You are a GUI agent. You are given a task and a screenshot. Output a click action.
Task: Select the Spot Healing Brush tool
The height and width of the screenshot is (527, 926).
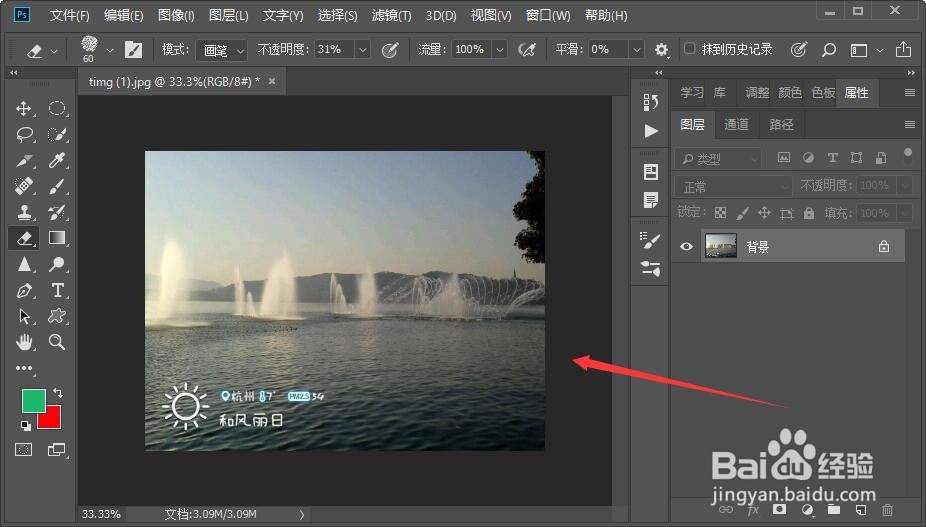pyautogui.click(x=24, y=186)
